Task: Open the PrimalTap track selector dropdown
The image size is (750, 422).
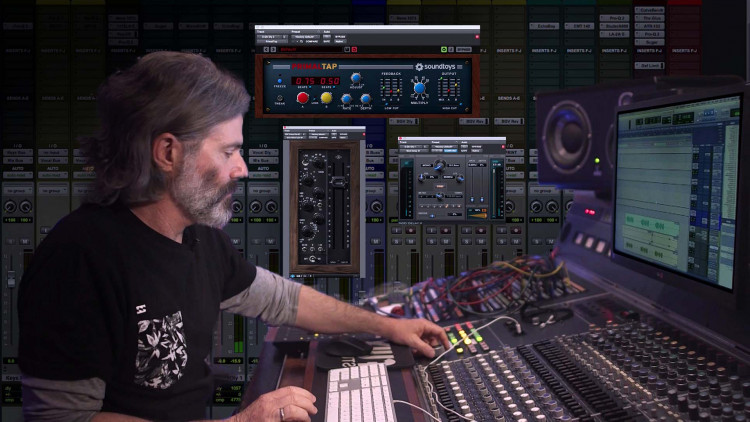Action: (273, 37)
